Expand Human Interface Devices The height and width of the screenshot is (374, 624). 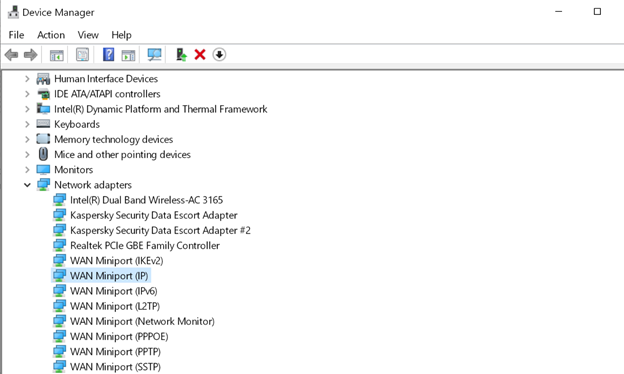(x=27, y=79)
